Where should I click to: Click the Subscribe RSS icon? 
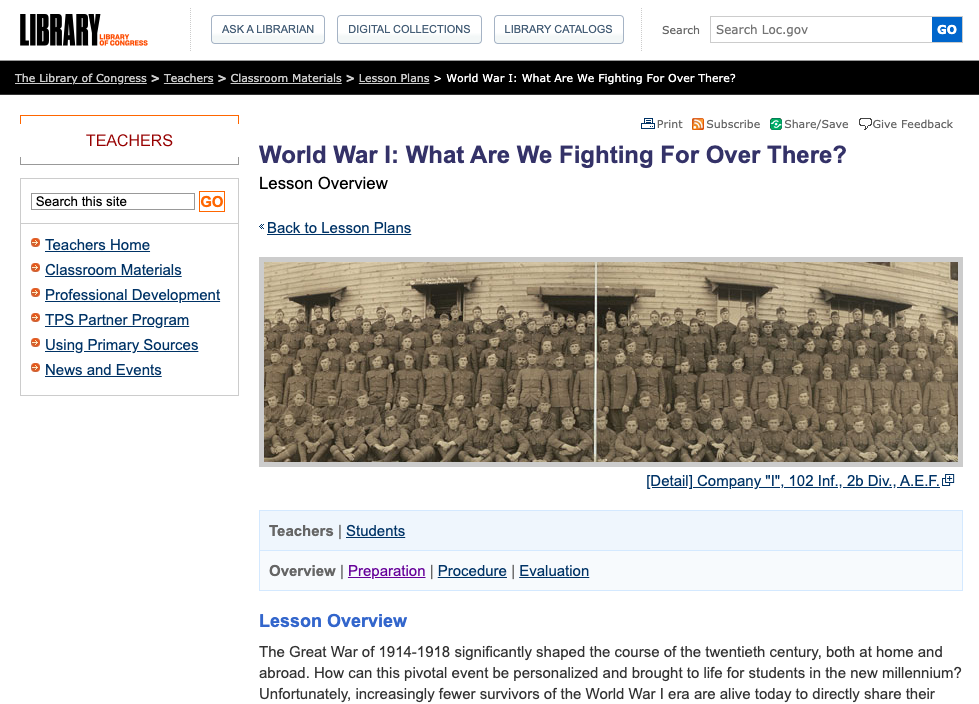click(698, 124)
